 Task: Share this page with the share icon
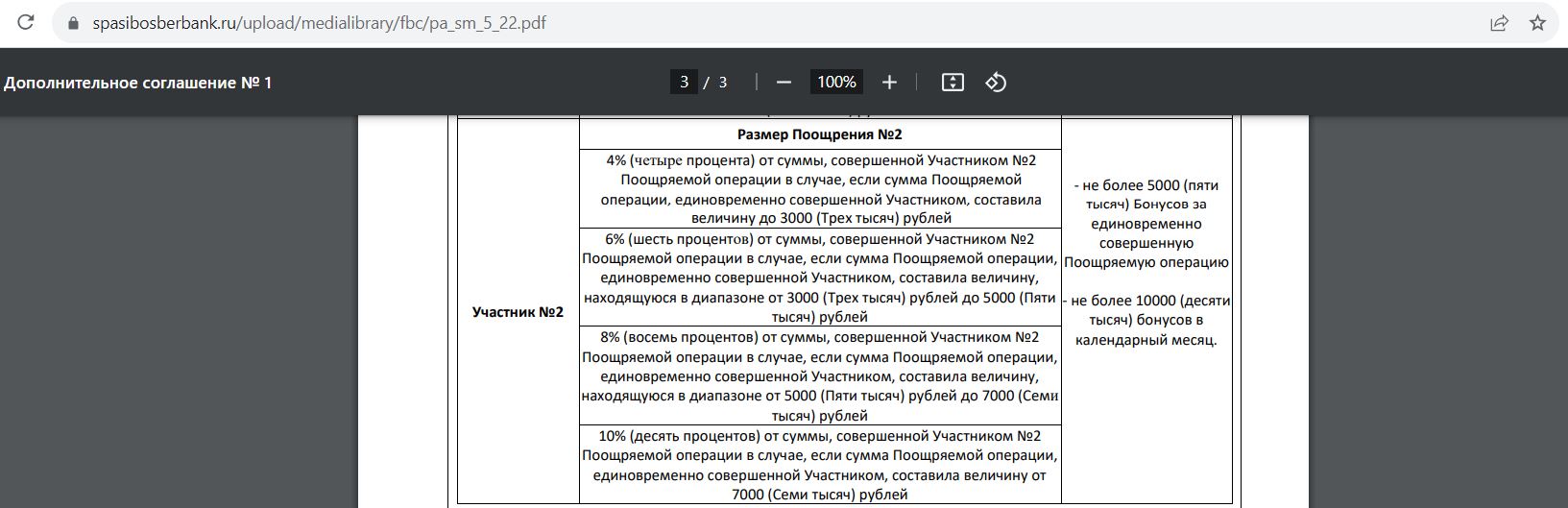point(1499,23)
